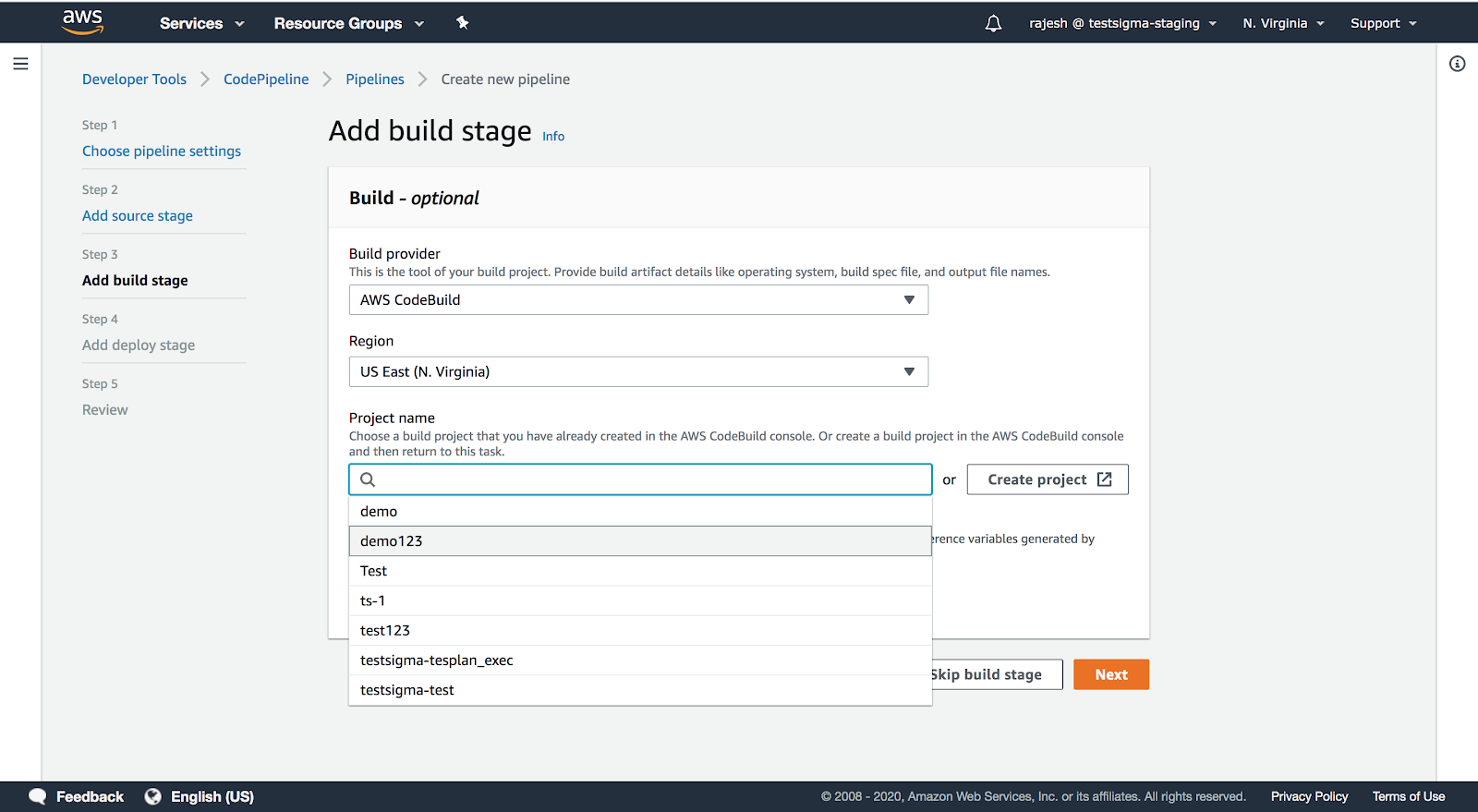Choose test123 from project list

pyautogui.click(x=640, y=631)
